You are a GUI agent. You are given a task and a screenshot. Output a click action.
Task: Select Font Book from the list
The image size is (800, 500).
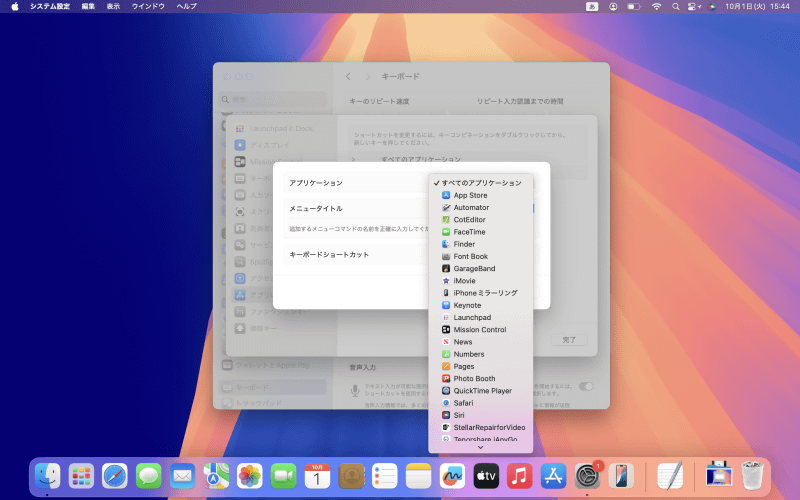pyautogui.click(x=481, y=256)
